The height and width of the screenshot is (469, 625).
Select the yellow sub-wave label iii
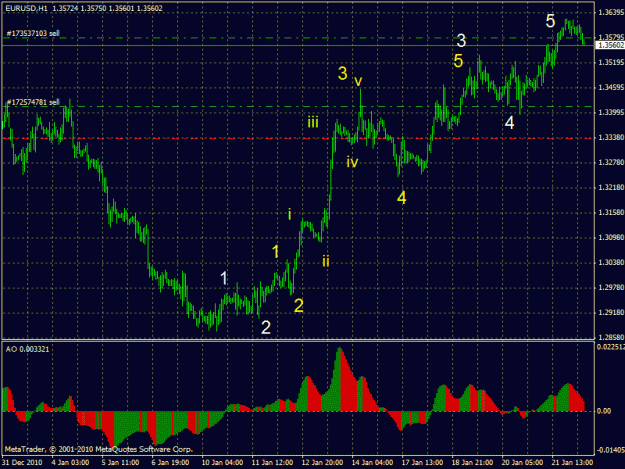[313, 122]
